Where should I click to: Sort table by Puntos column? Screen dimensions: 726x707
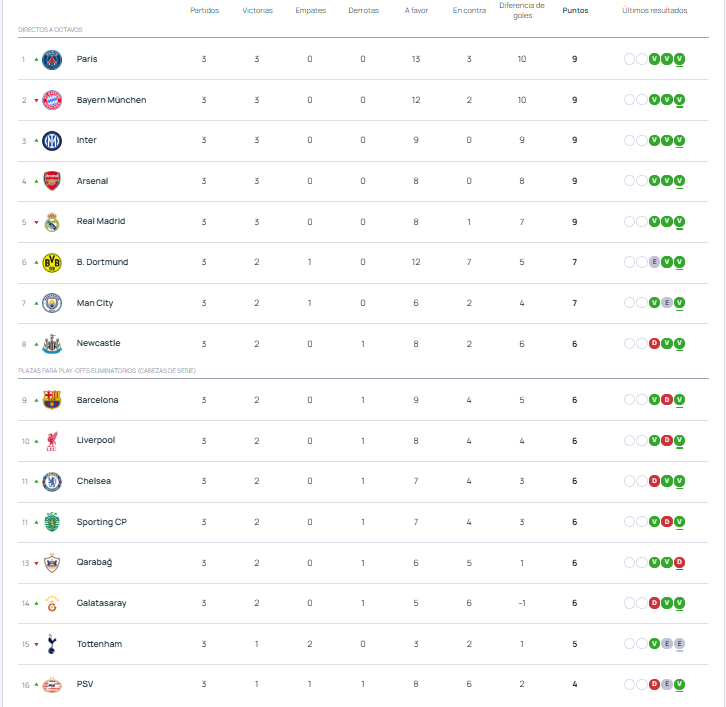click(x=575, y=10)
